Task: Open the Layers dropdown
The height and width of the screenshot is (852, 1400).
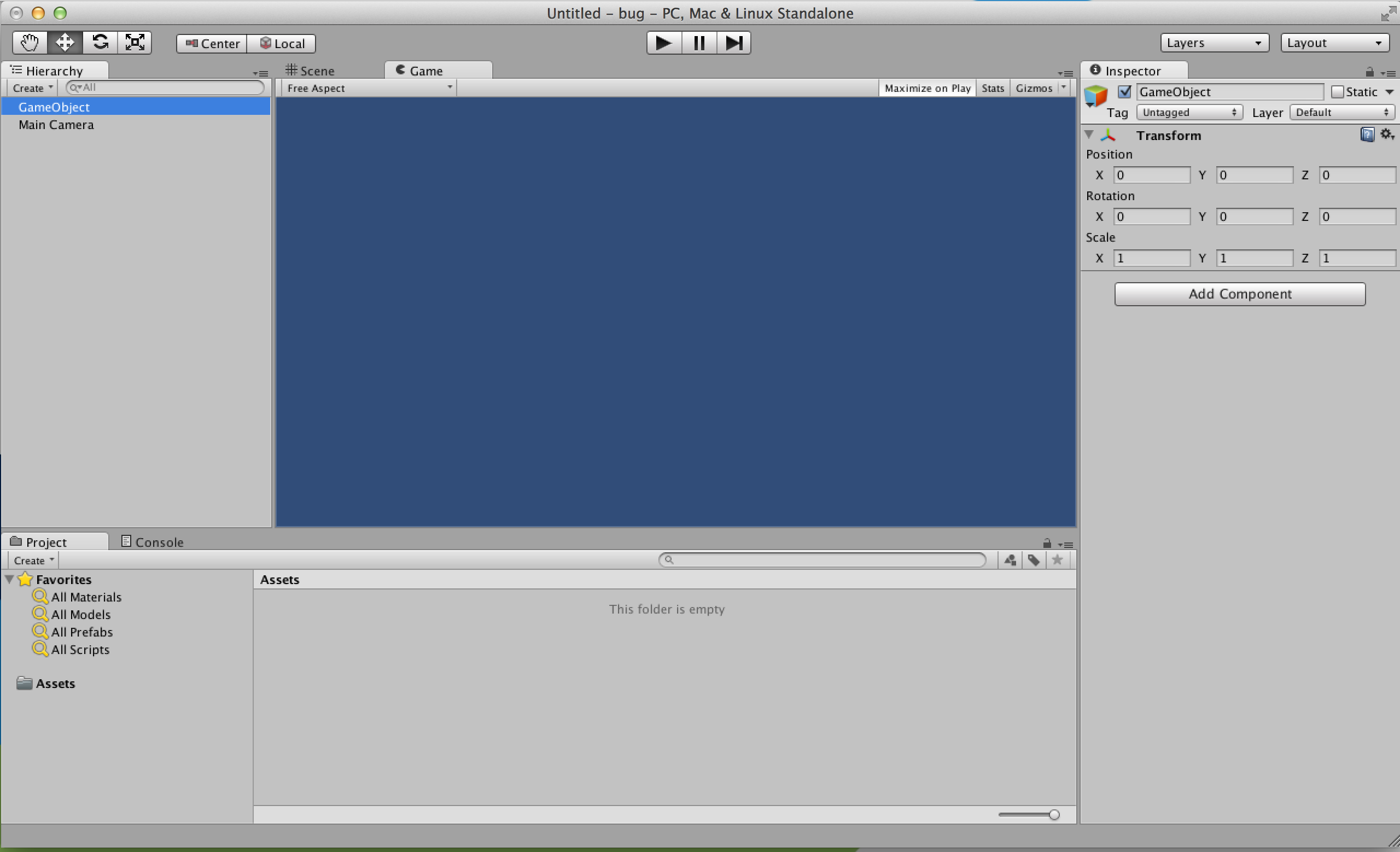Action: click(x=1214, y=43)
